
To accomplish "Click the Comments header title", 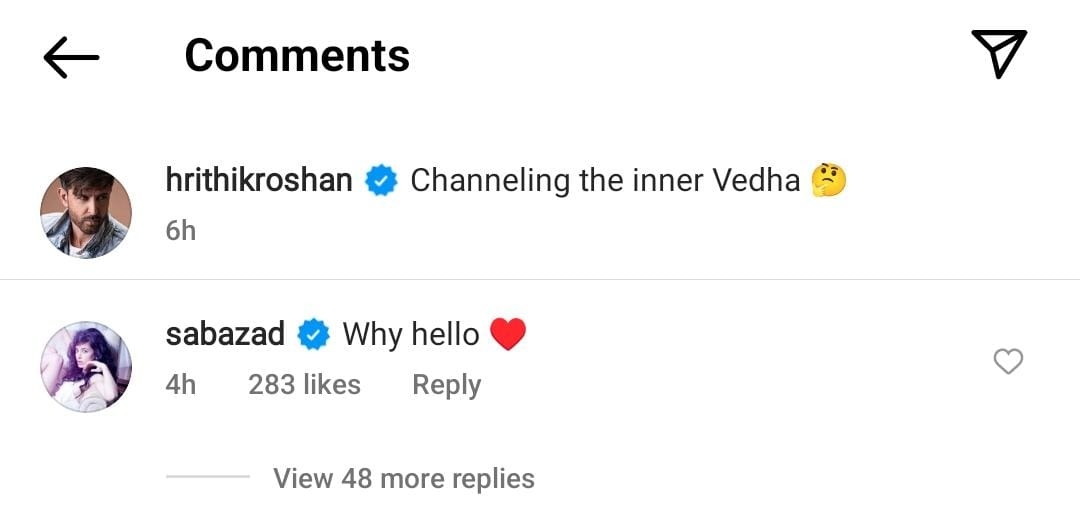I will 297,56.
